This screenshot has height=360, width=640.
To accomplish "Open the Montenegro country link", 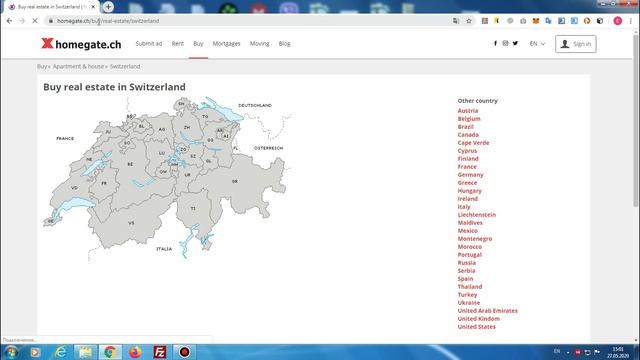I will point(475,239).
